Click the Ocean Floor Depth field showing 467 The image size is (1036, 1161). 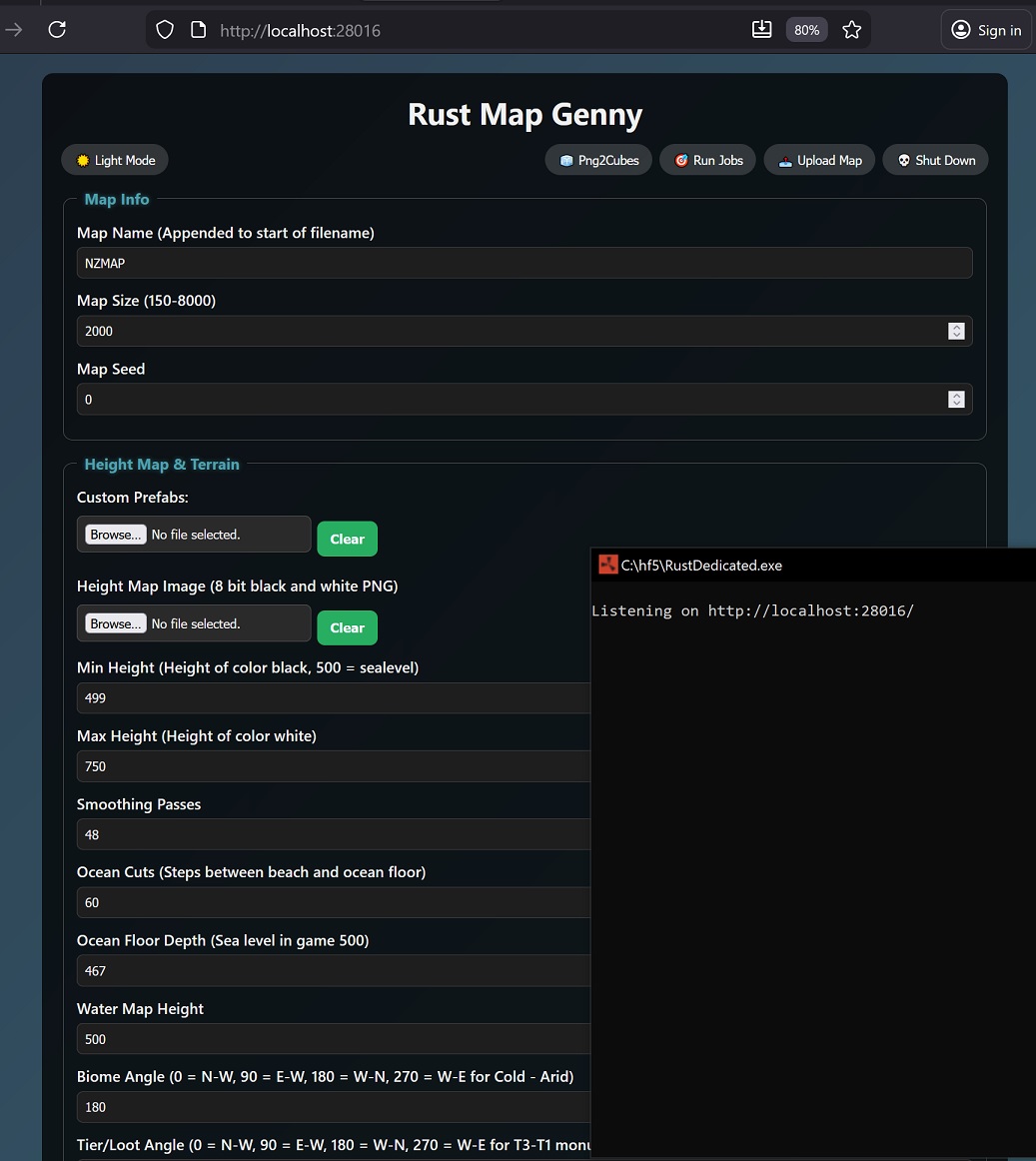334,971
